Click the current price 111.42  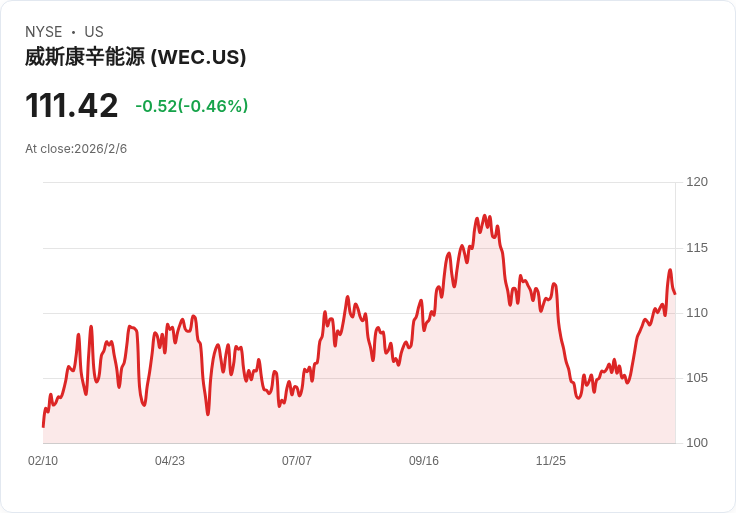(71, 106)
